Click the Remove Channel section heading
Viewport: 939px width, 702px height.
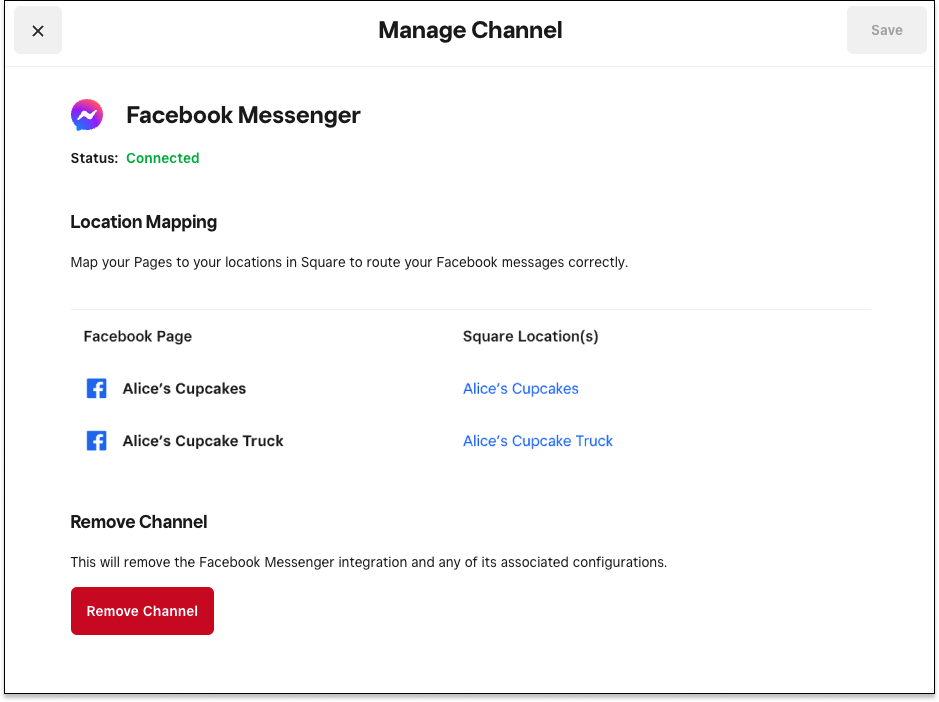pos(139,522)
